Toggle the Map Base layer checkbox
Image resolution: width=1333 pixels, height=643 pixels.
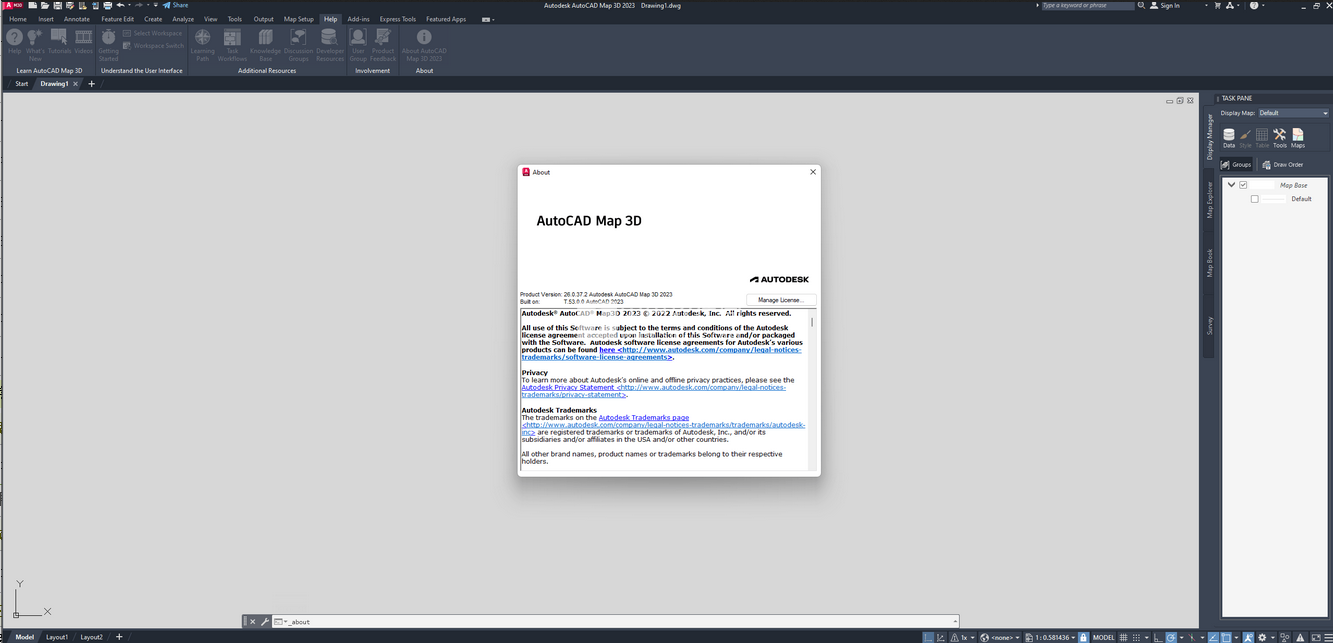click(x=1243, y=185)
